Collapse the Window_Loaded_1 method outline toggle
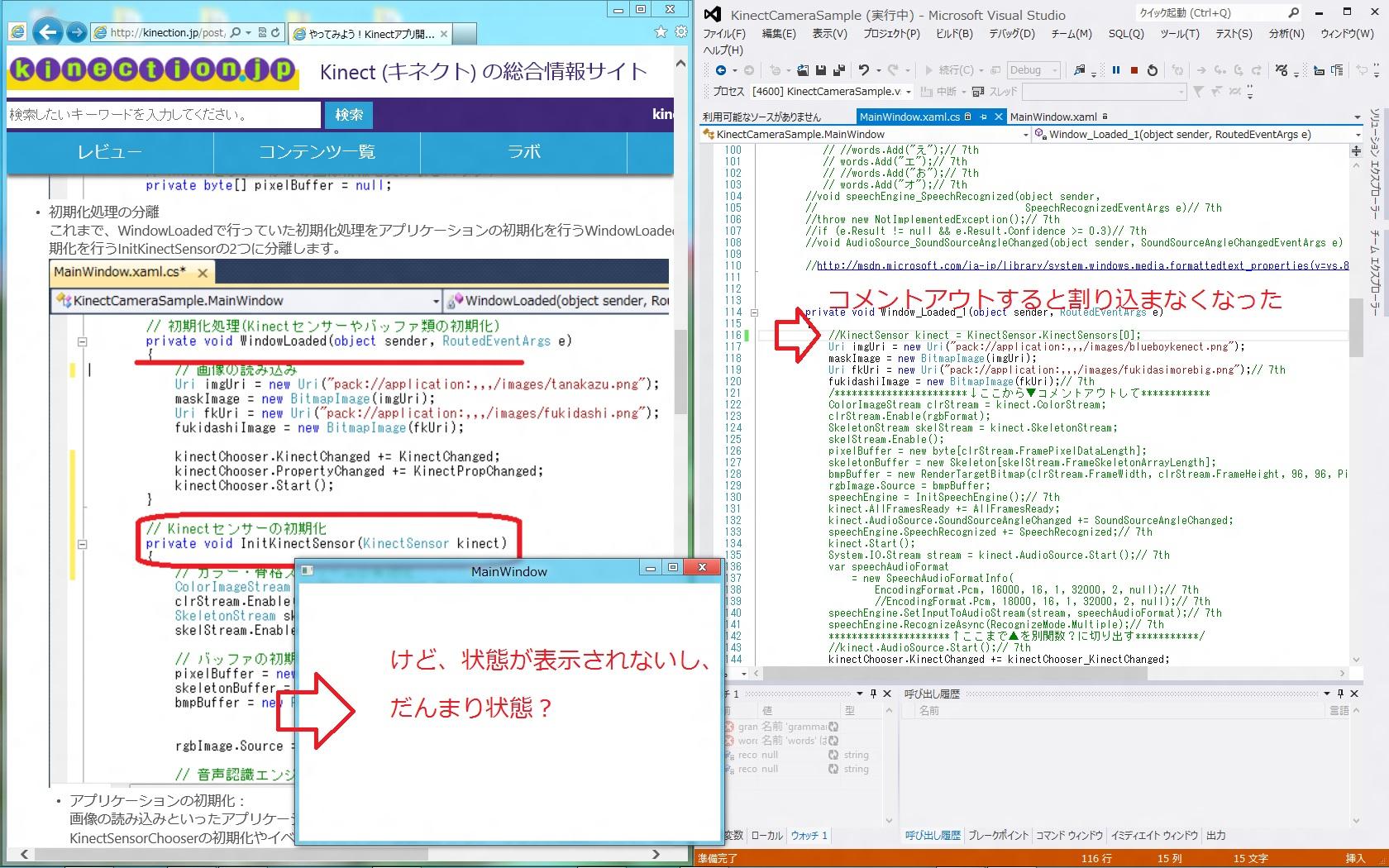The width and height of the screenshot is (1389, 868). pyautogui.click(x=754, y=312)
